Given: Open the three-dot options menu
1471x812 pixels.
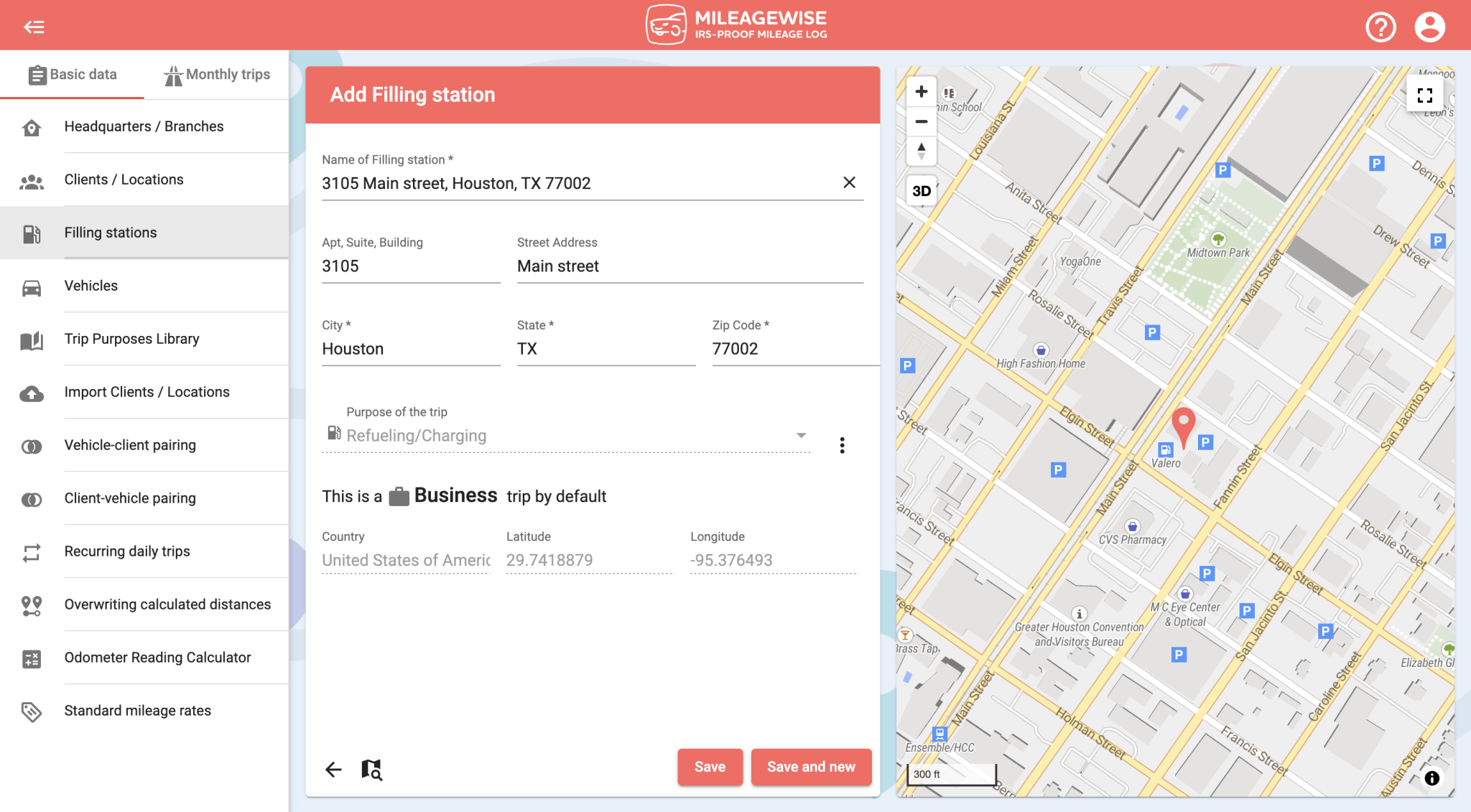Looking at the screenshot, I should pyautogui.click(x=841, y=445).
